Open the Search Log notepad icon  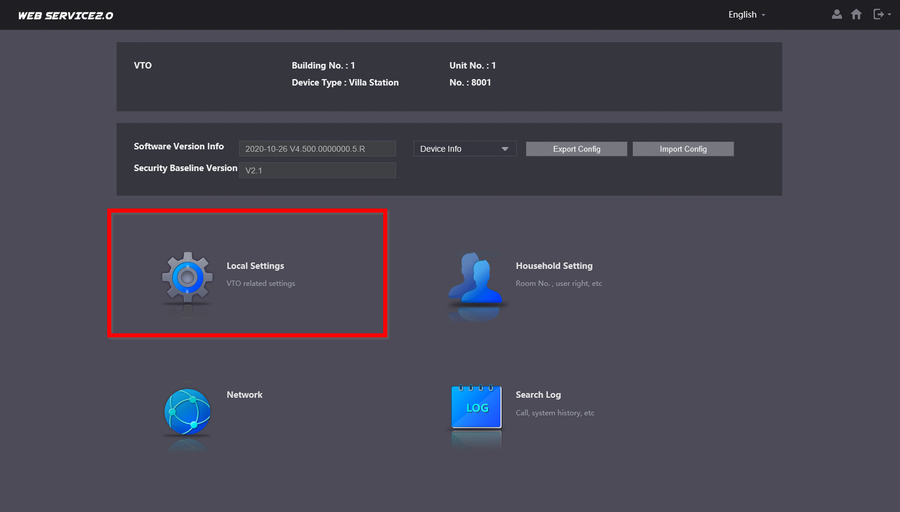(475, 407)
